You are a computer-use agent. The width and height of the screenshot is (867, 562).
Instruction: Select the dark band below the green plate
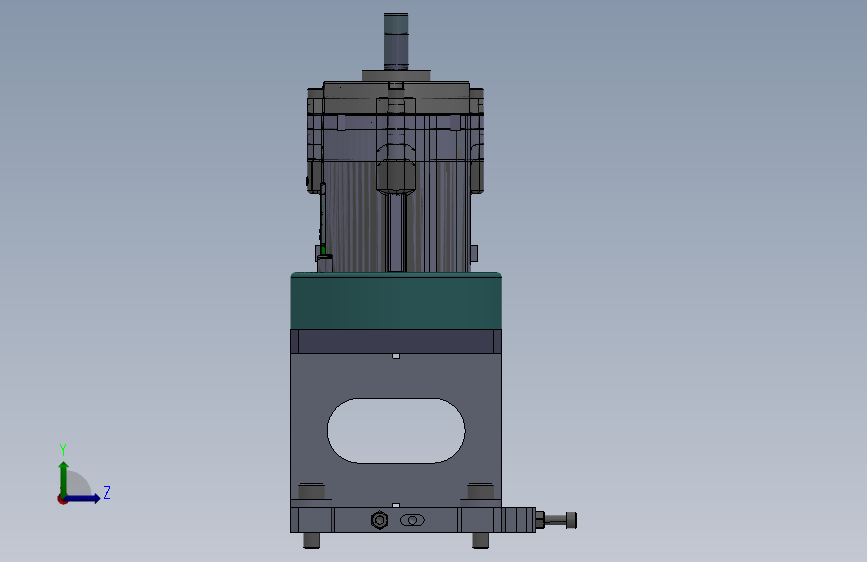(x=396, y=342)
